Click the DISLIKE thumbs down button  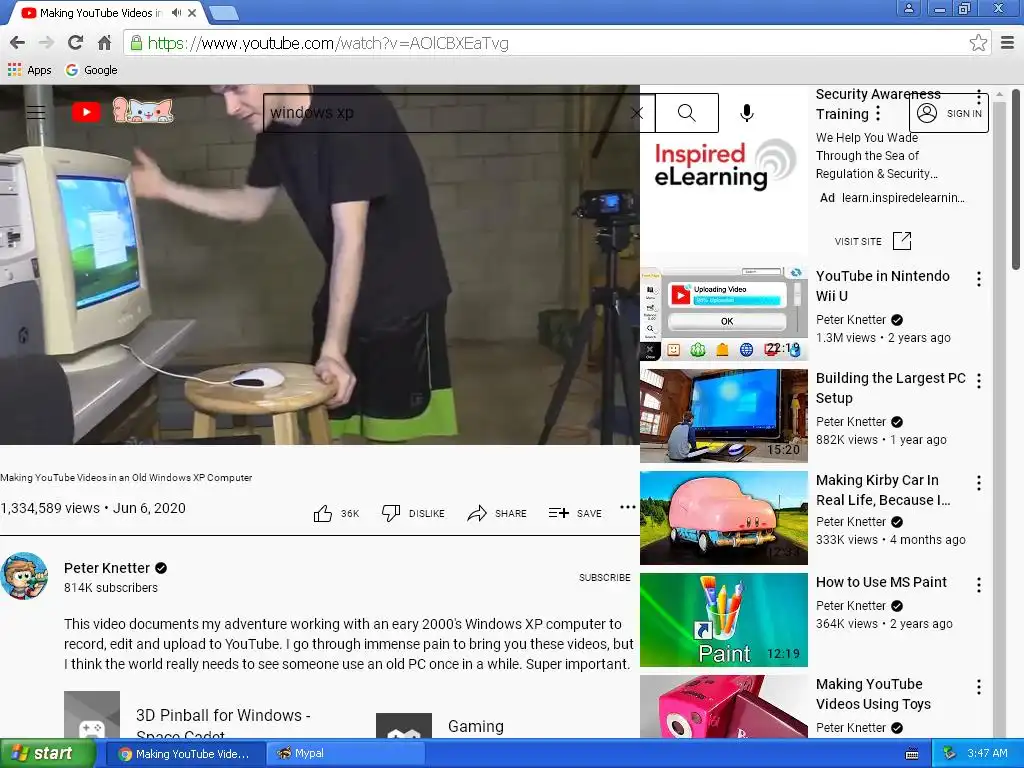[x=413, y=513]
